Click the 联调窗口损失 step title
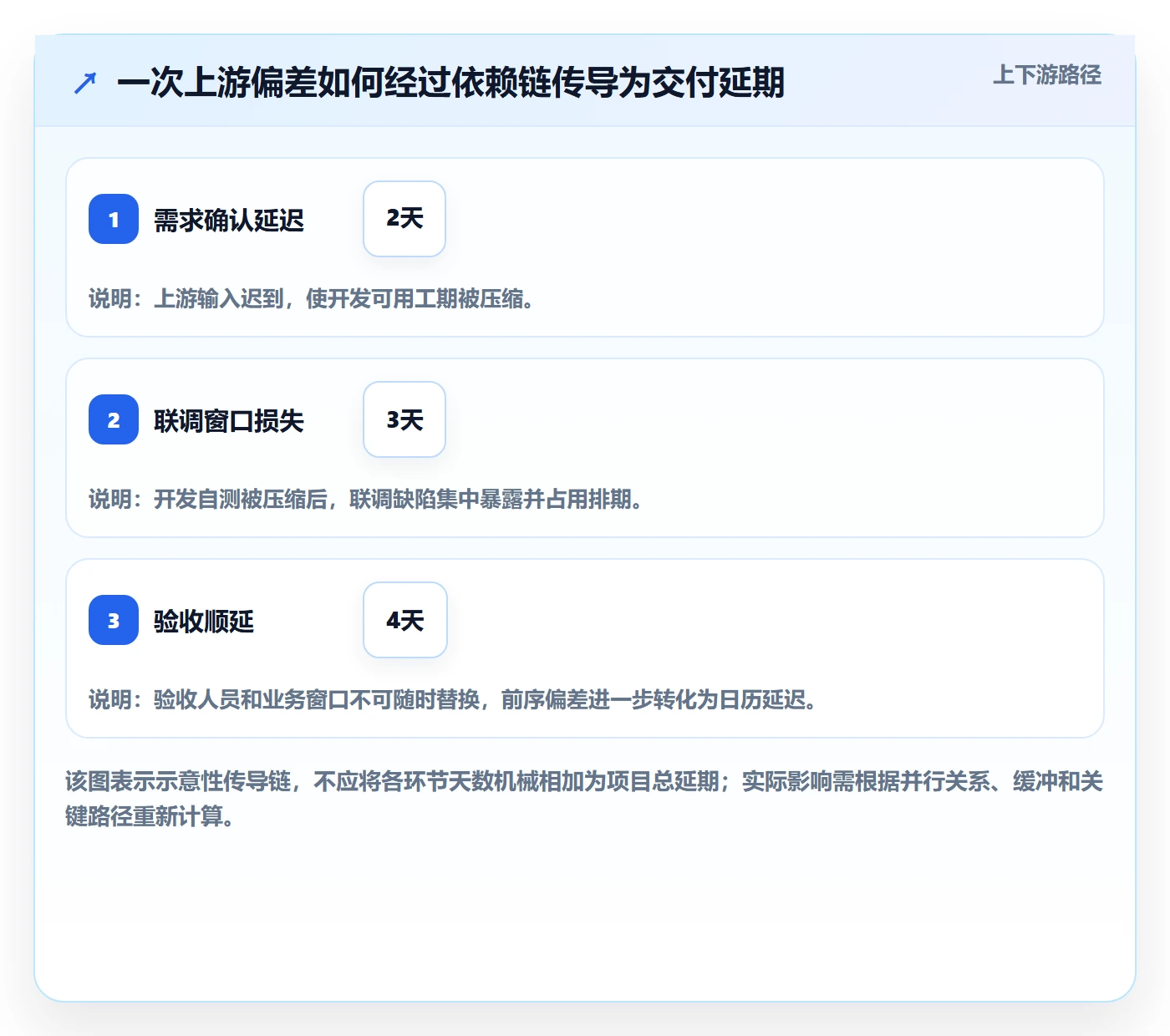 point(229,421)
